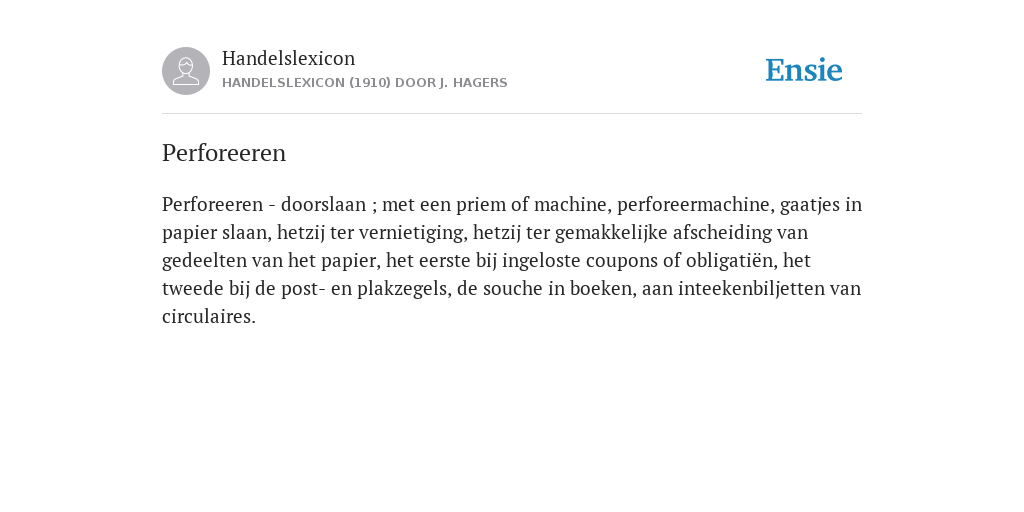Click the year (1910) in the subtitle

370,83
